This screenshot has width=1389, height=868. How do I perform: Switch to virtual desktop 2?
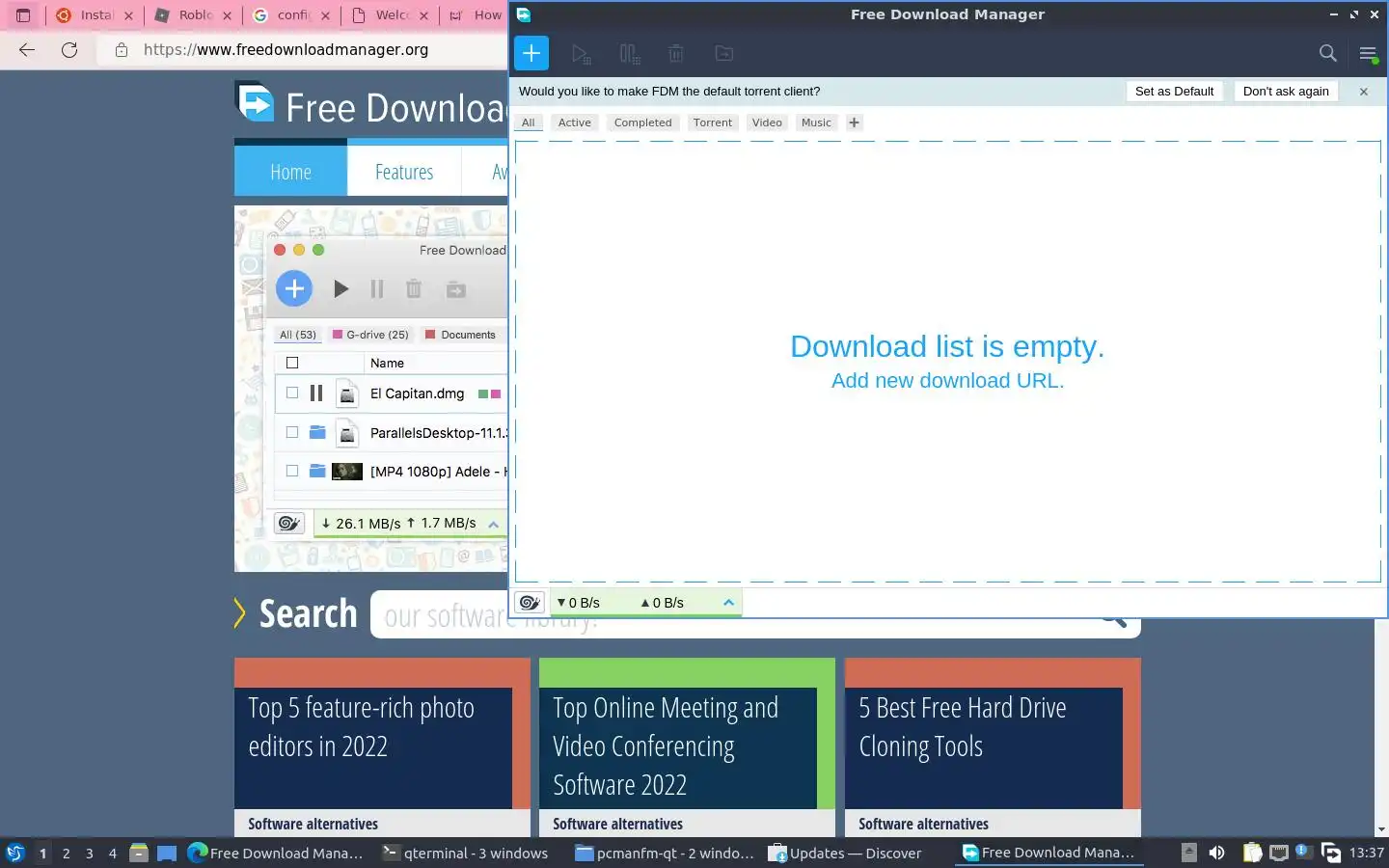coord(66,853)
